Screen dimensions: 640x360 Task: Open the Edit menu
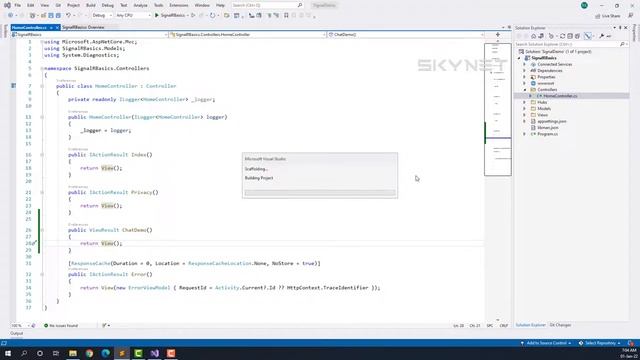pos(31,5)
